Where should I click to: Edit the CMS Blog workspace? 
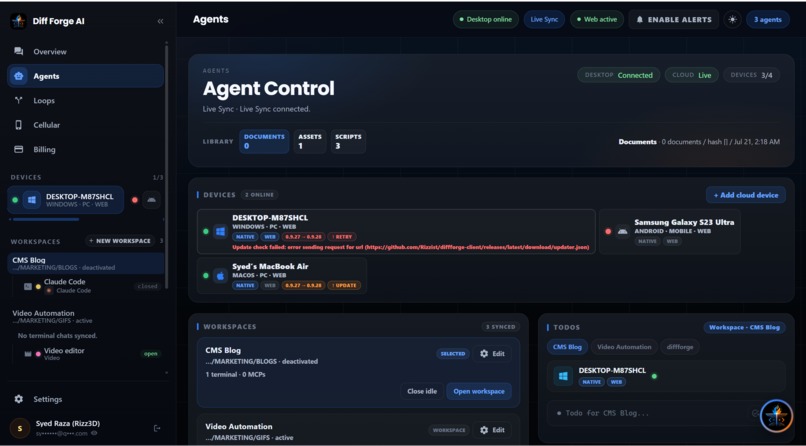click(x=492, y=354)
